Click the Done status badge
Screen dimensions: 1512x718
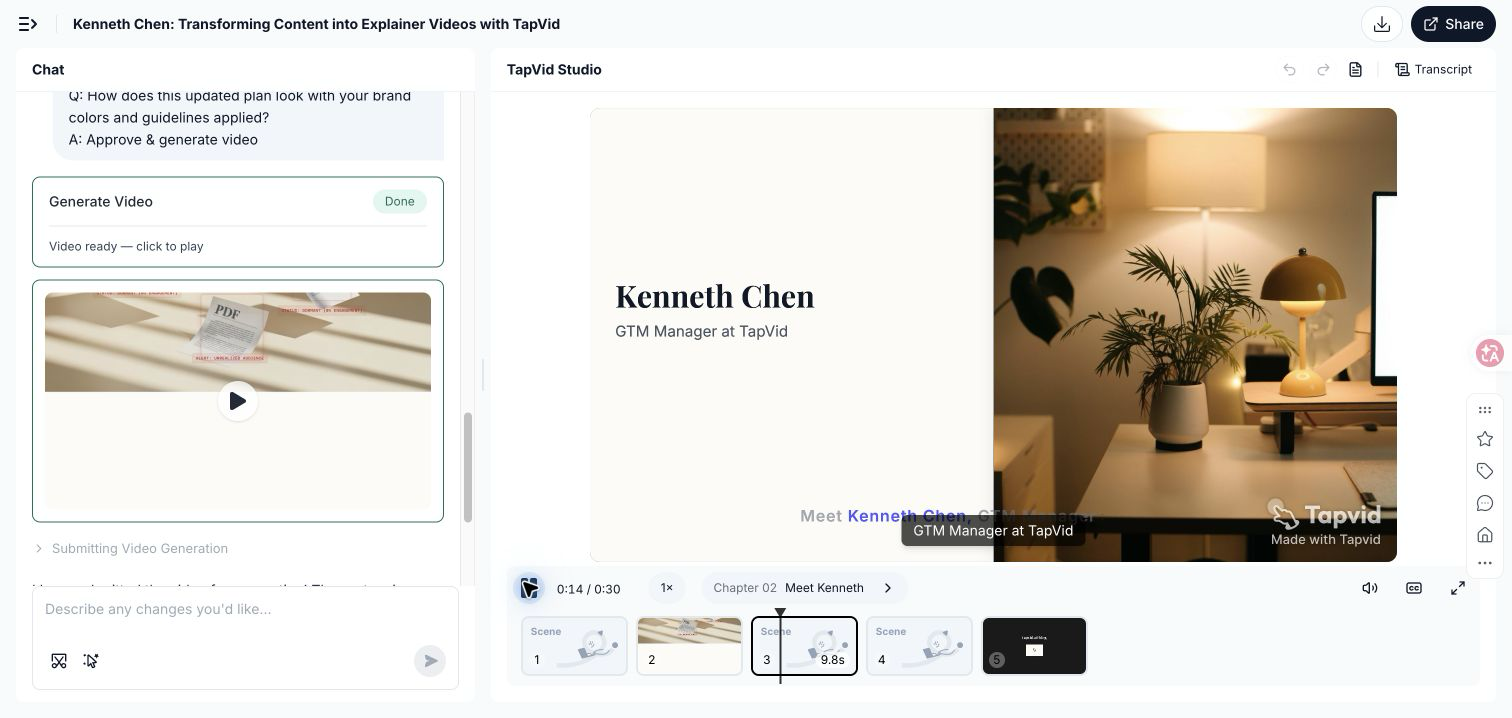point(400,201)
